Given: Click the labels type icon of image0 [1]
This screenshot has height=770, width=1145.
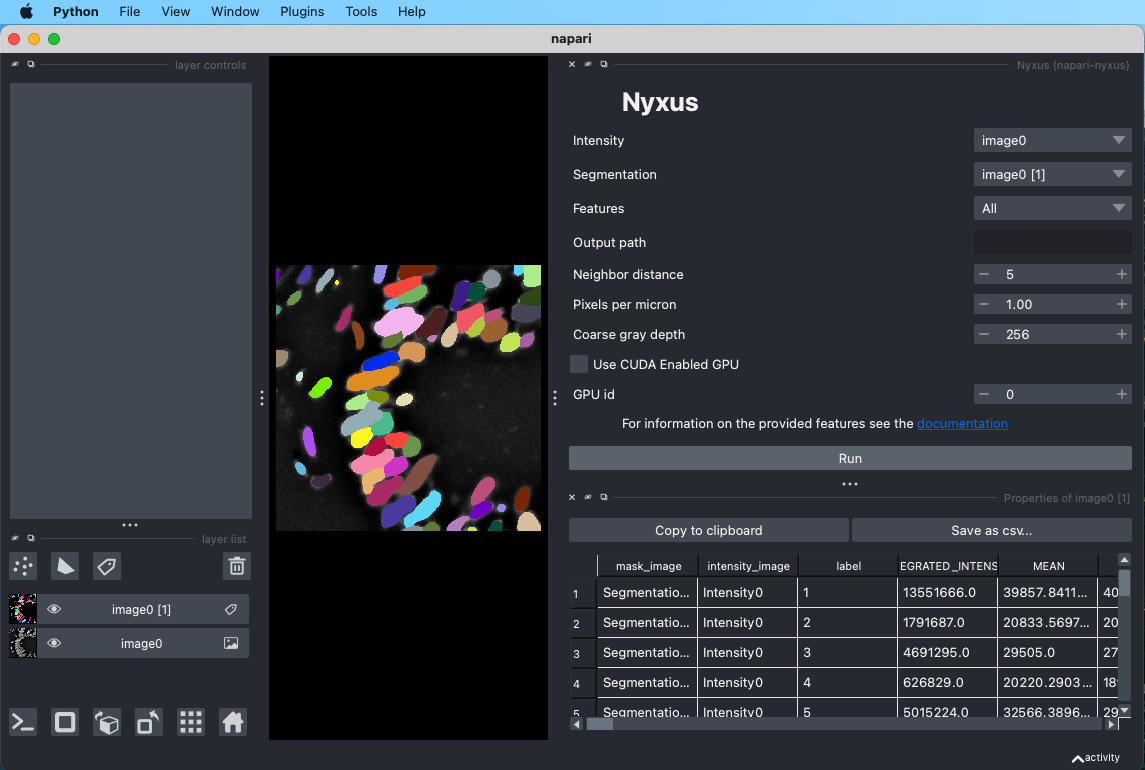Looking at the screenshot, I should click(x=231, y=609).
